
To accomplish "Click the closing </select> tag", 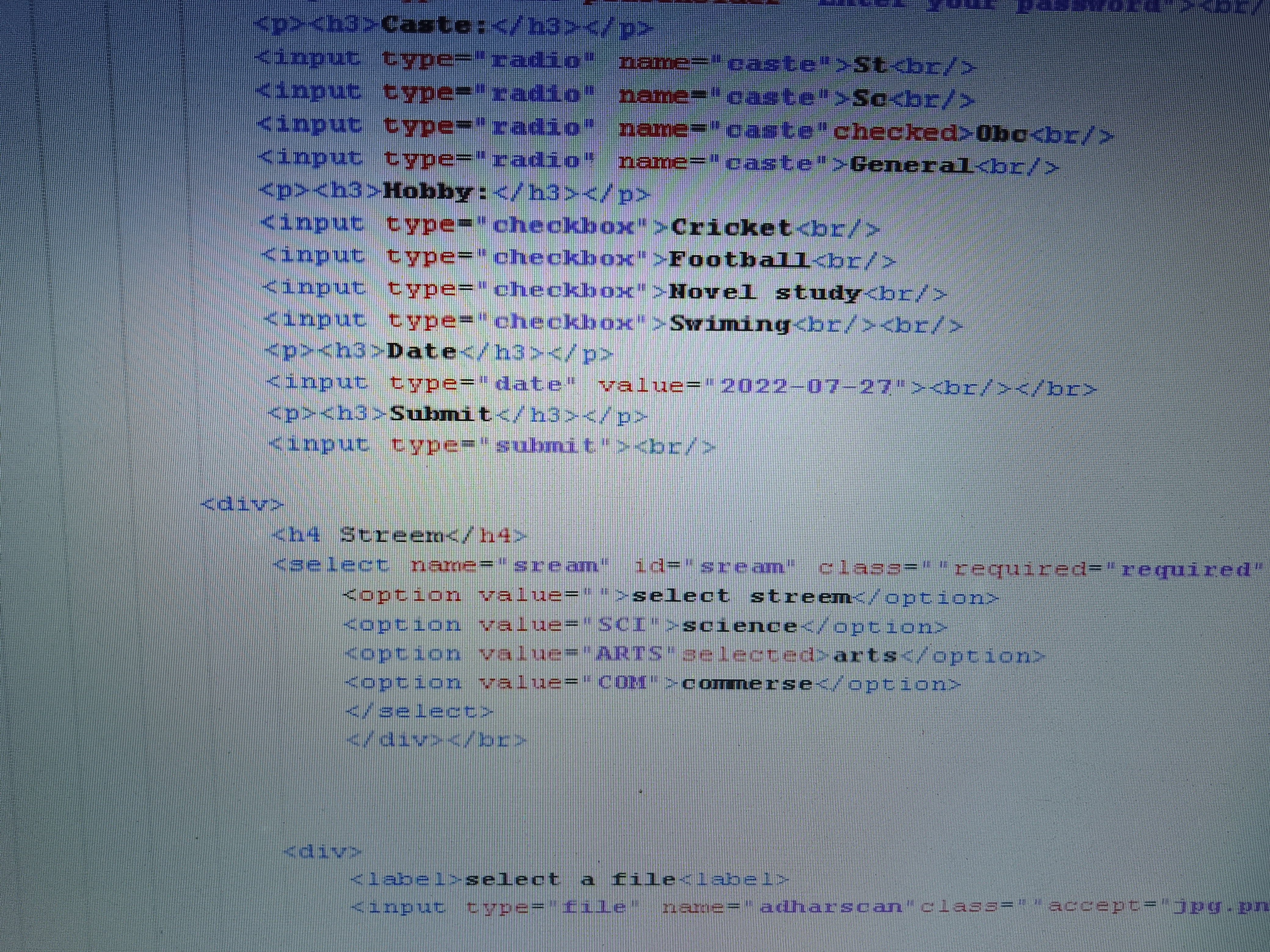I will pos(419,712).
